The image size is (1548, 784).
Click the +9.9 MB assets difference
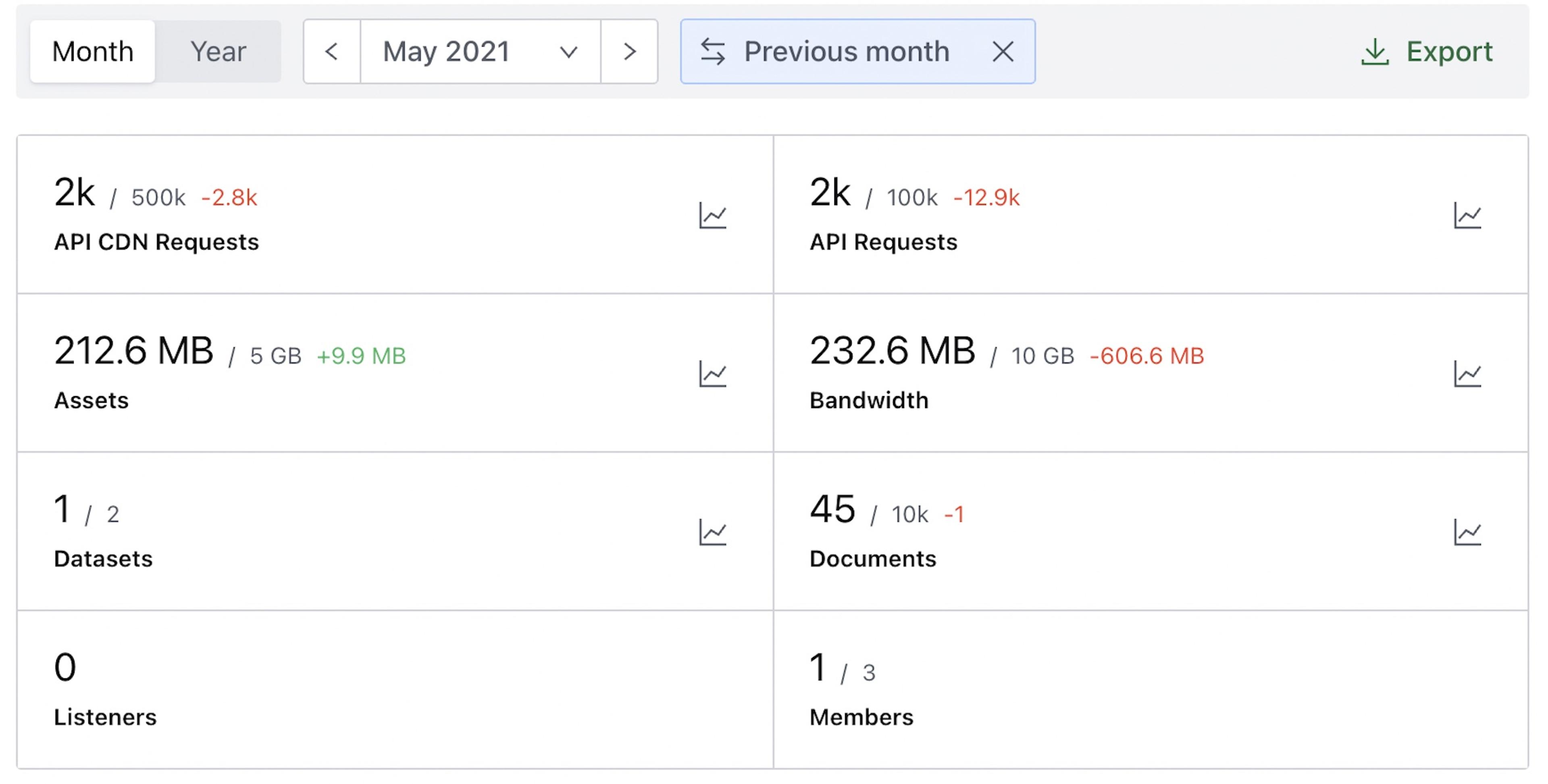(361, 356)
